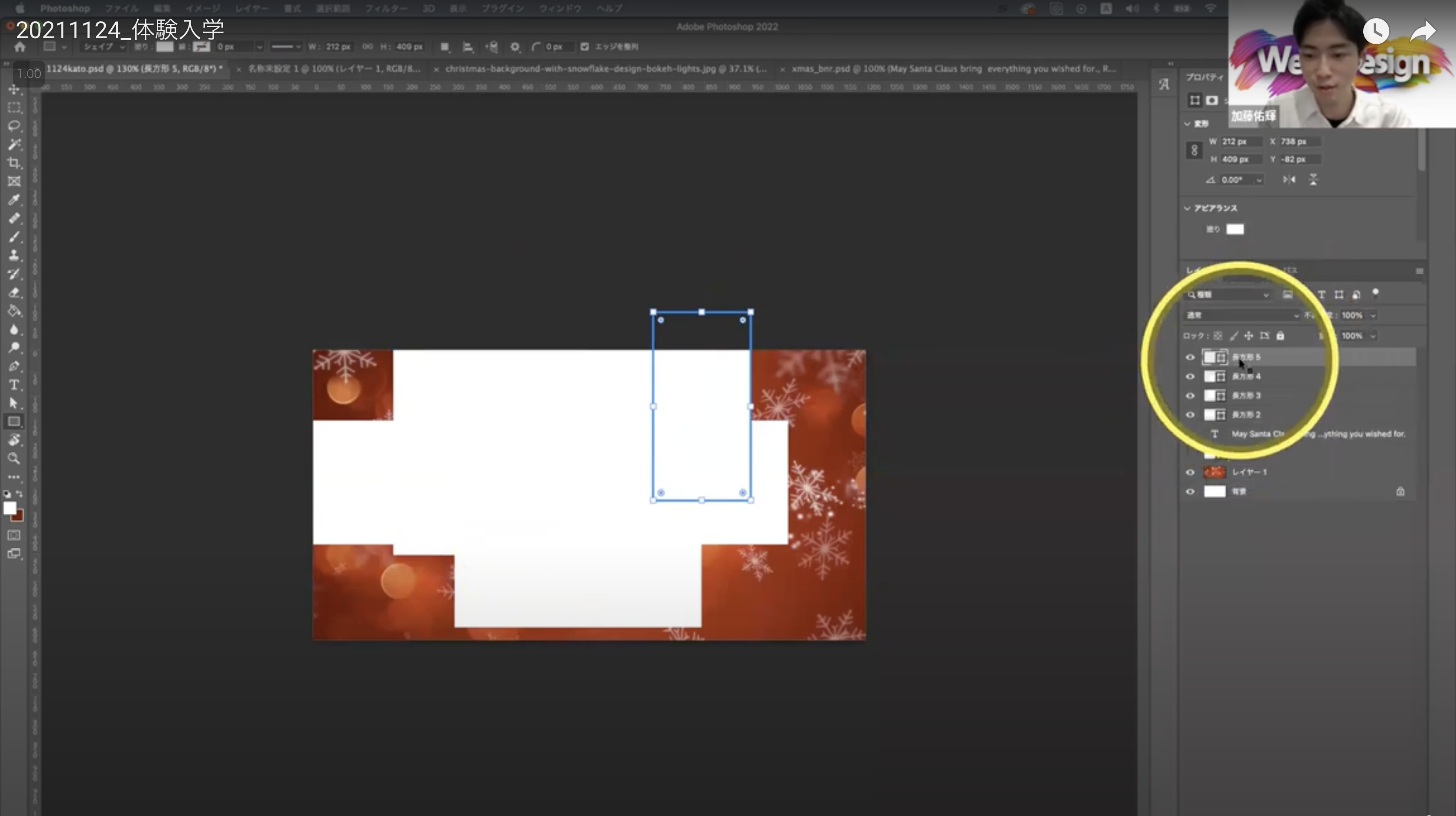The width and height of the screenshot is (1456, 816).
Task: Select the Eyedropper tool
Action: click(14, 200)
